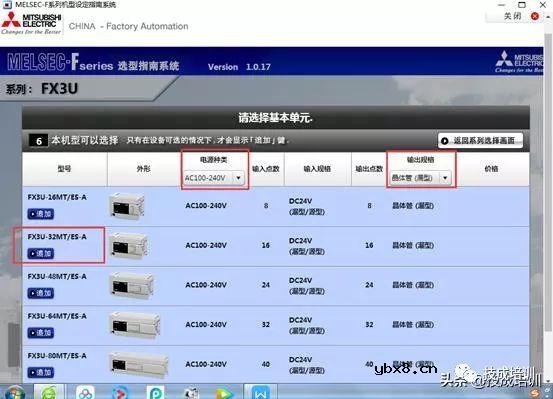Click the FX3U-16MT/ES-A PLC thumbnail image
Viewport: 553px width, 399px height.
pos(127,206)
